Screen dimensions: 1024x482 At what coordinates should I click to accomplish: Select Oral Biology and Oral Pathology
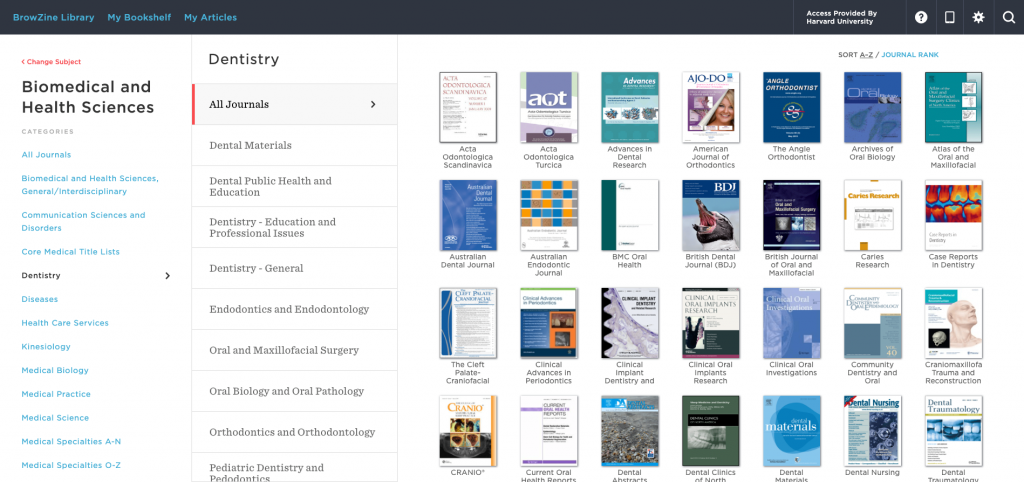pyautogui.click(x=295, y=391)
